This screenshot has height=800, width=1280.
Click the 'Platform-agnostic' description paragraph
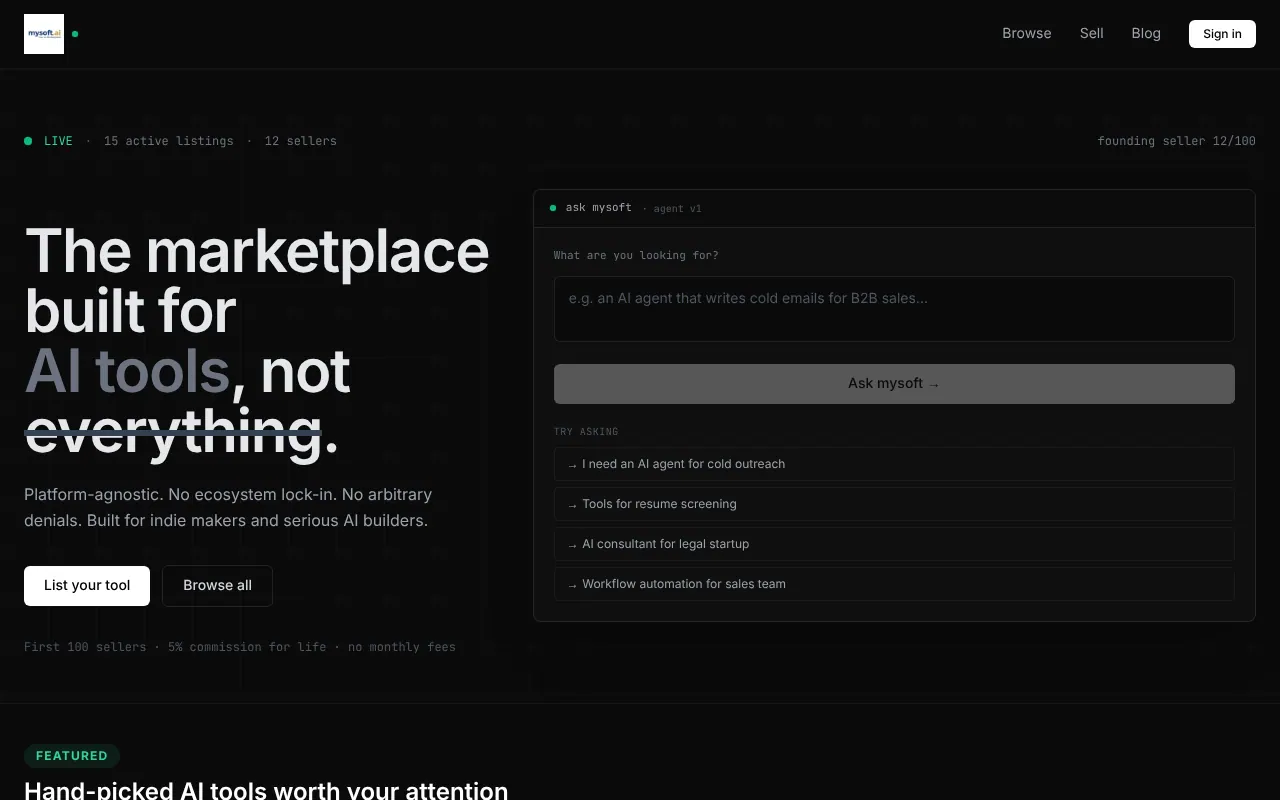click(x=228, y=508)
